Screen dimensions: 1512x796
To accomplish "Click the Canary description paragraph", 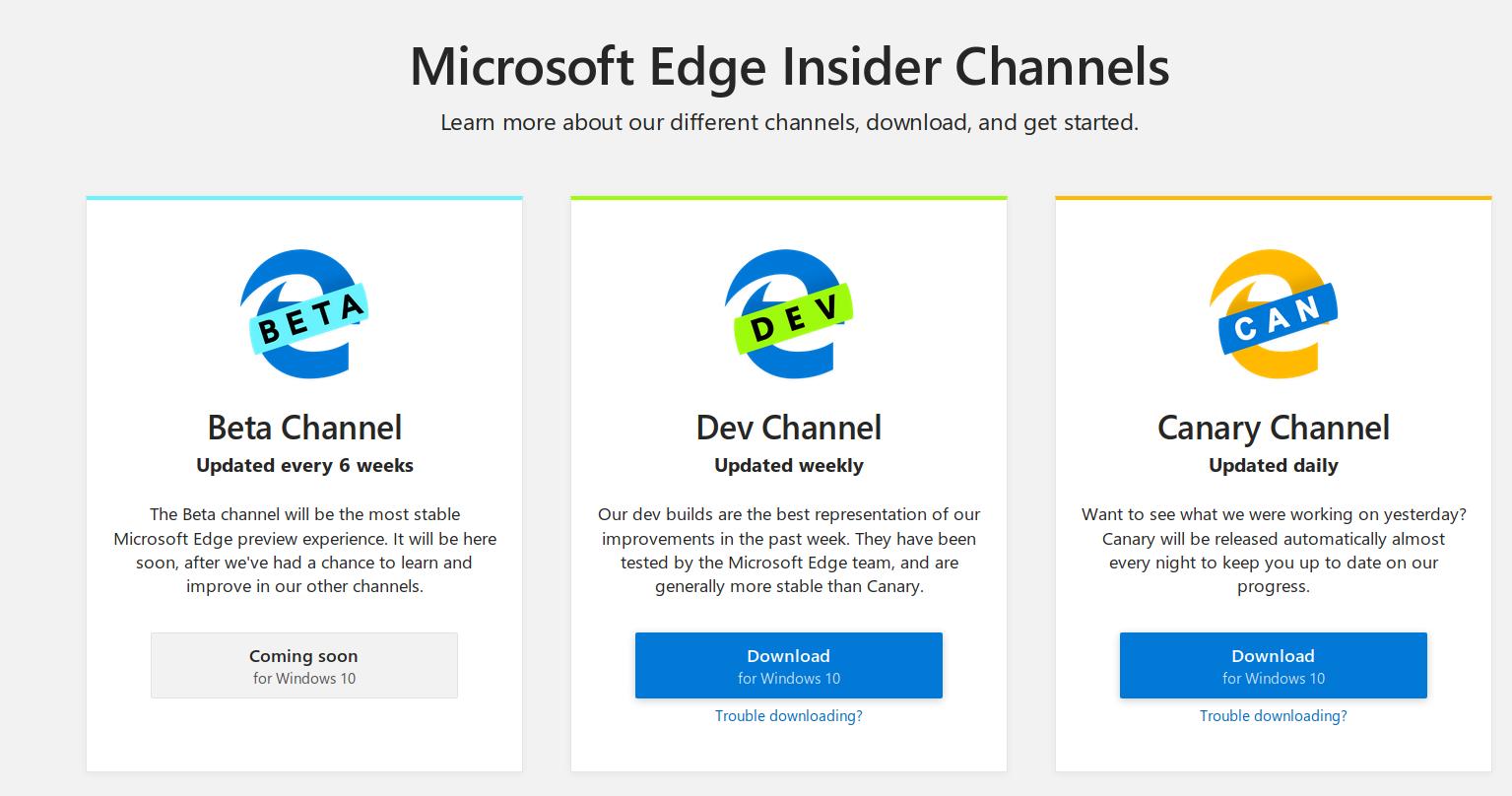I will click(1274, 551).
